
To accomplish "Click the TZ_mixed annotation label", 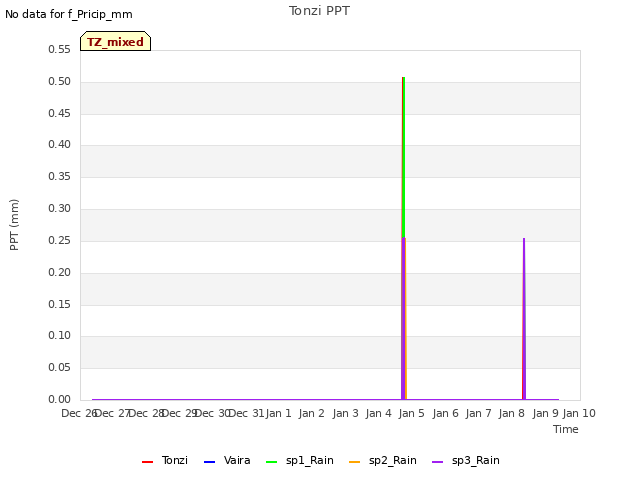I will (x=116, y=41).
